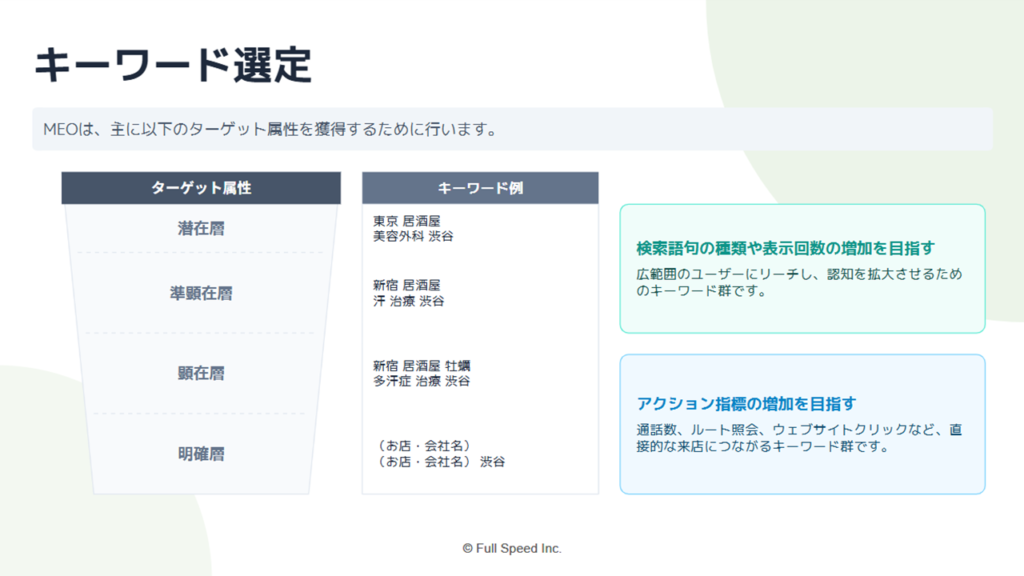
Task: Click the ターゲット属性 header
Action: click(x=201, y=188)
